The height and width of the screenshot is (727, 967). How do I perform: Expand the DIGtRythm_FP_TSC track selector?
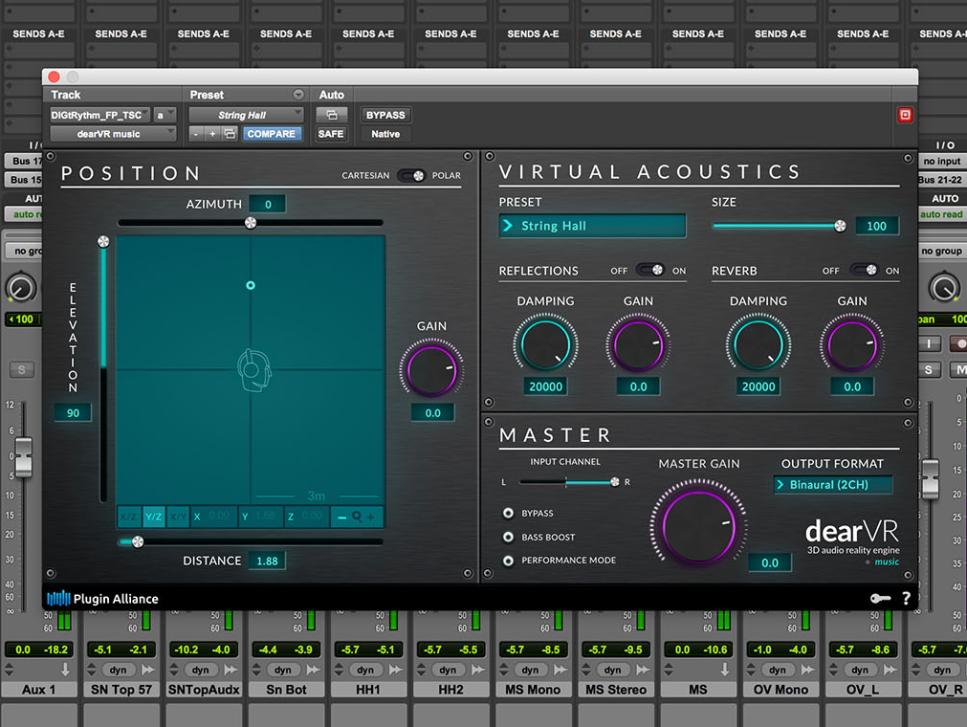100,115
